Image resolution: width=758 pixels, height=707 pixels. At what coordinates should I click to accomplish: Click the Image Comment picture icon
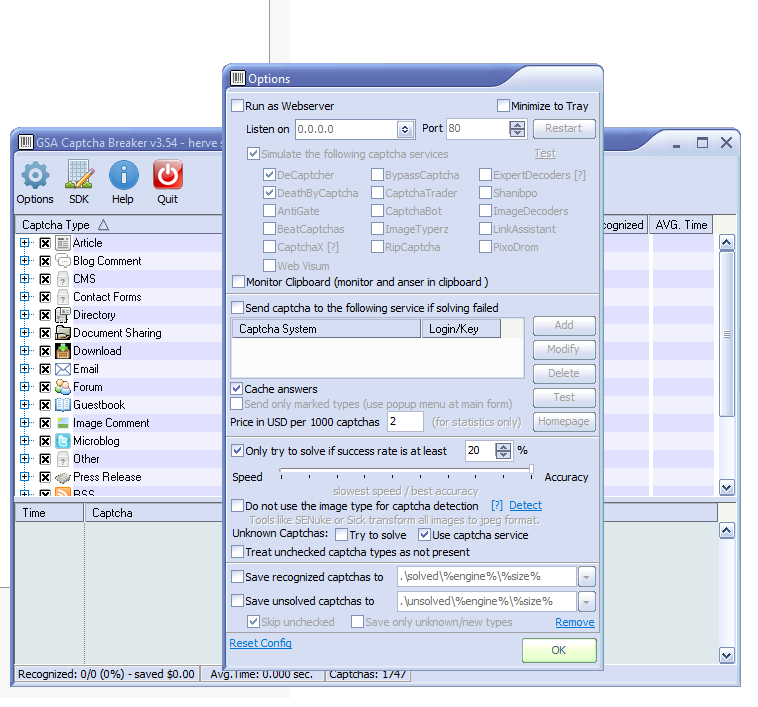(x=63, y=423)
